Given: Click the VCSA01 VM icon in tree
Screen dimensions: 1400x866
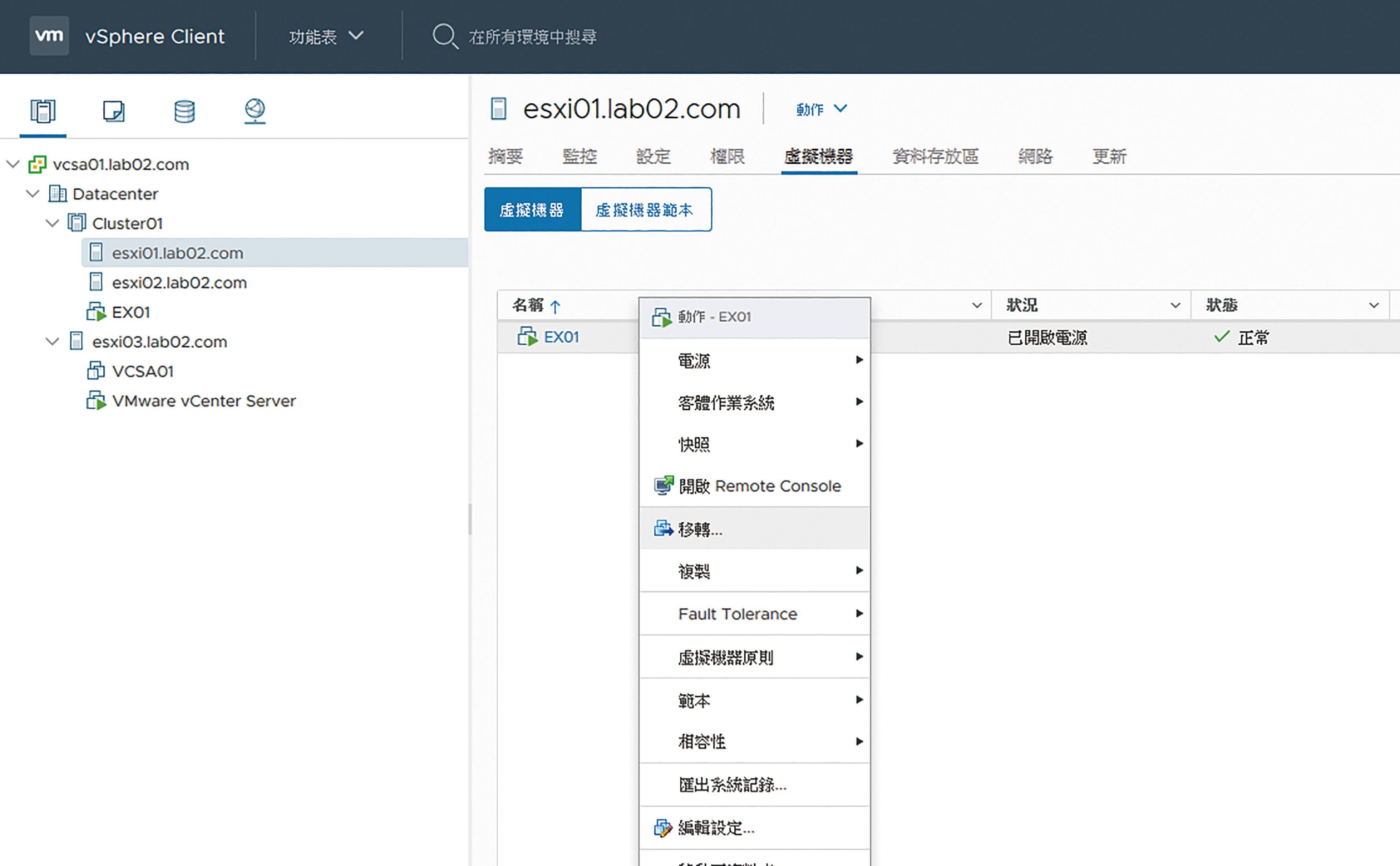Looking at the screenshot, I should click(96, 371).
